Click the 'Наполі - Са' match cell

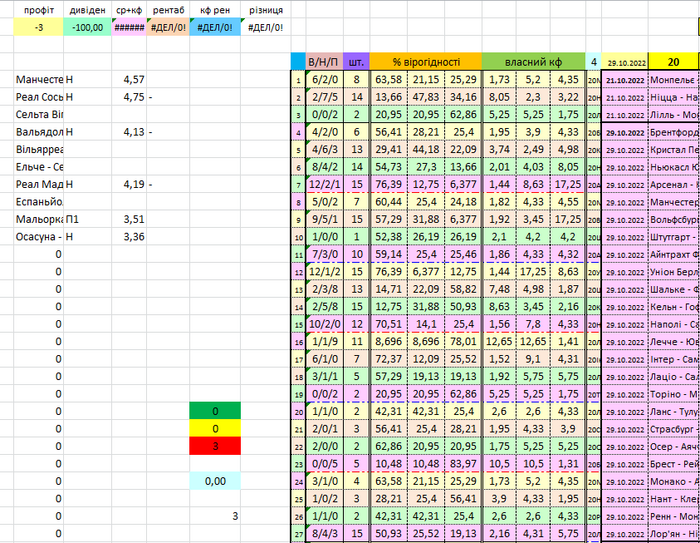[673, 324]
